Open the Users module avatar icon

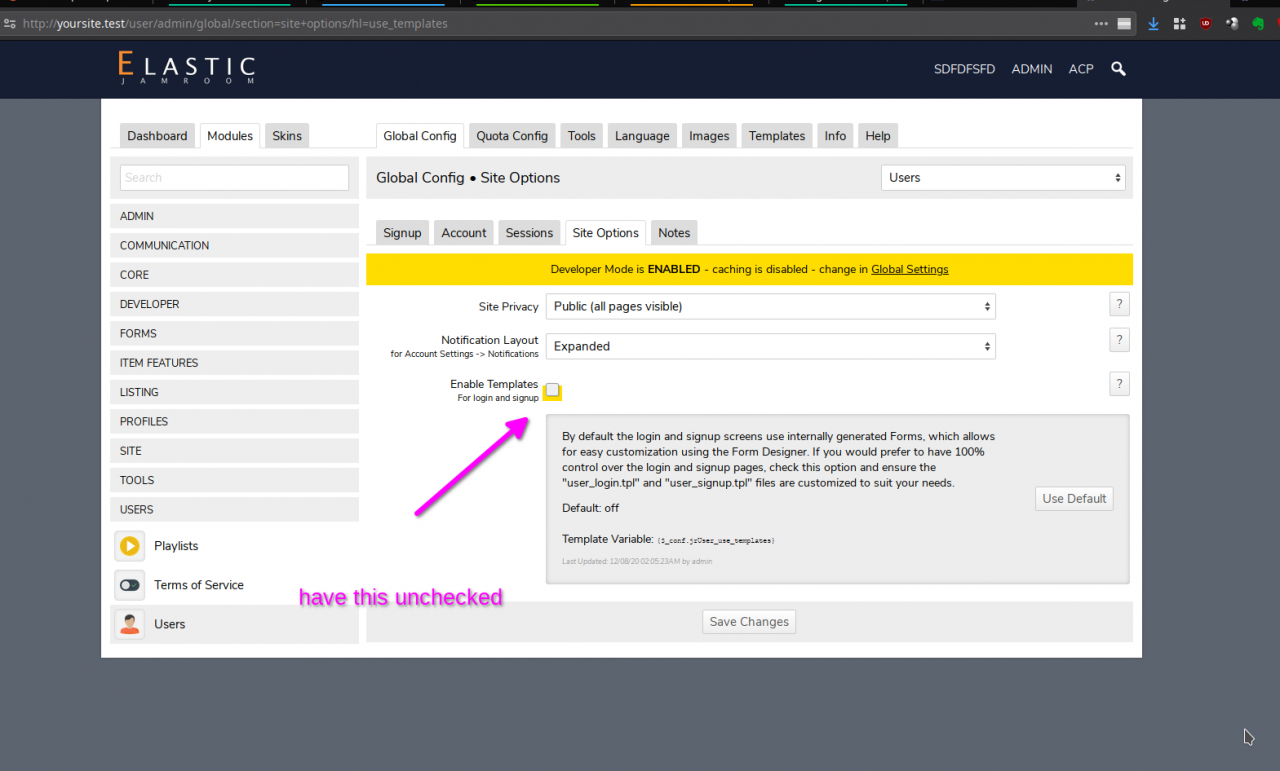click(x=130, y=624)
